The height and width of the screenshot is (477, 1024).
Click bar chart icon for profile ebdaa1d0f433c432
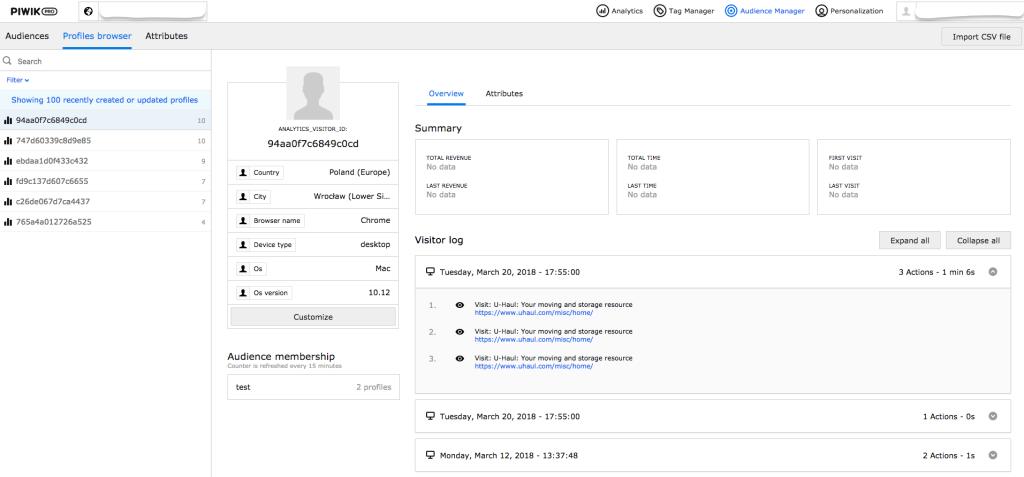coord(8,161)
